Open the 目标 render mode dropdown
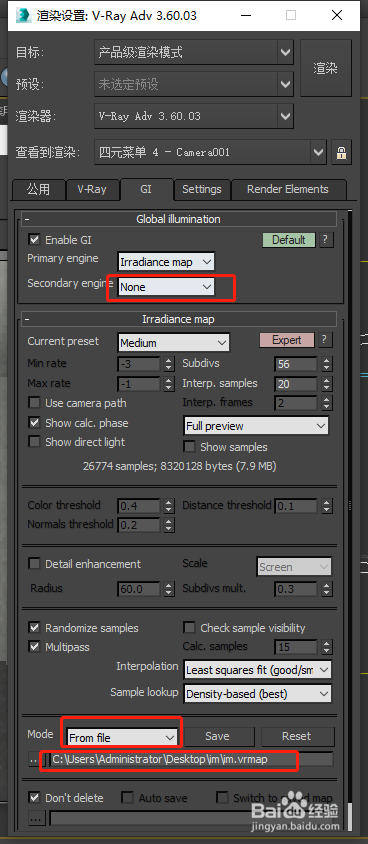Viewport: 368px width, 844px height. pyautogui.click(x=194, y=52)
